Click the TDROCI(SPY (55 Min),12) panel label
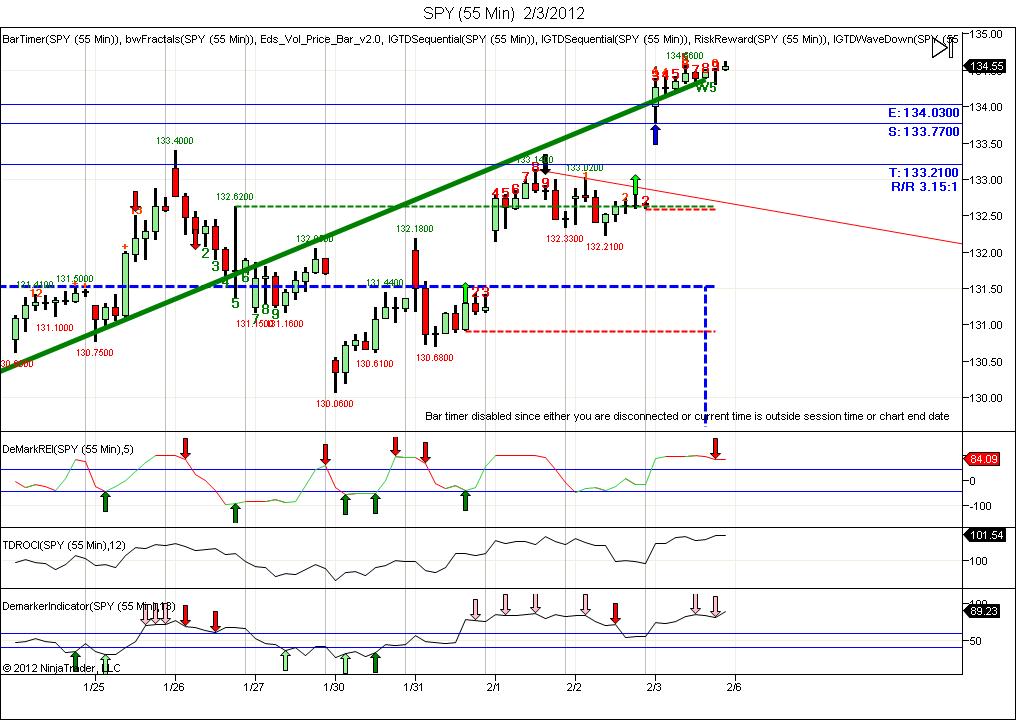Image resolution: width=1016 pixels, height=720 pixels. pos(64,545)
